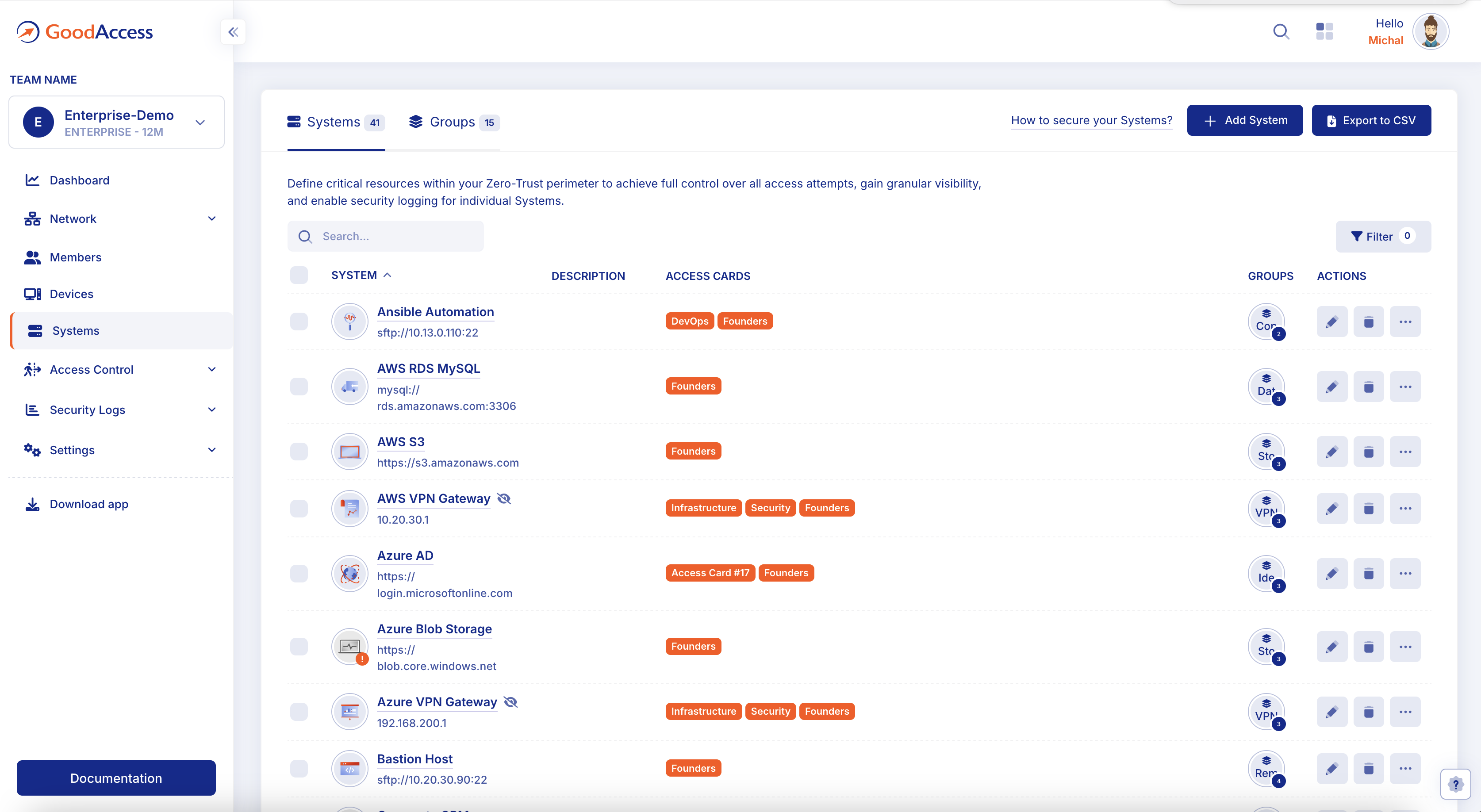Tick the Bastion Host checkbox
Image resolution: width=1481 pixels, height=812 pixels.
(299, 768)
